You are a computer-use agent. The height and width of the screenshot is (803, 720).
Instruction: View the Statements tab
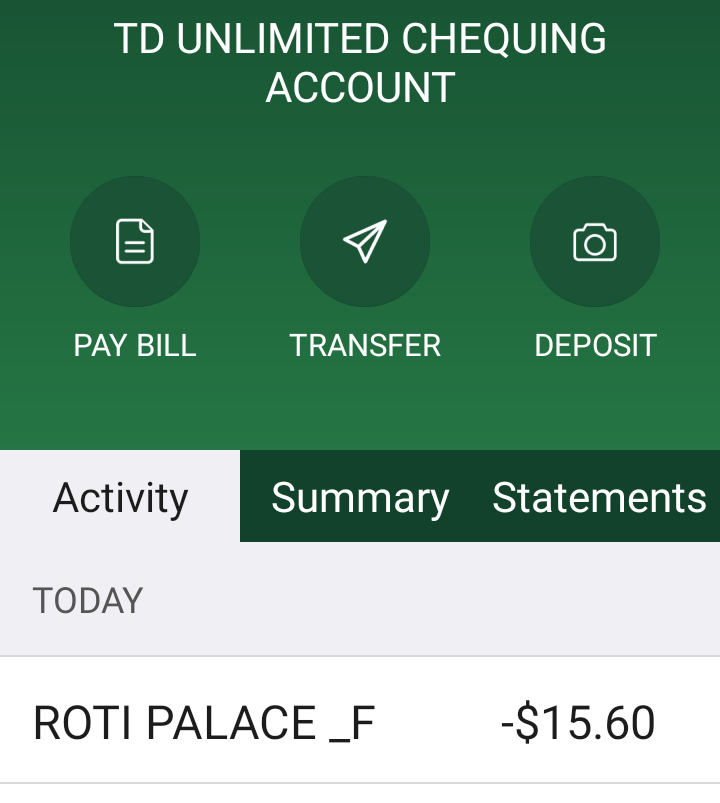599,497
